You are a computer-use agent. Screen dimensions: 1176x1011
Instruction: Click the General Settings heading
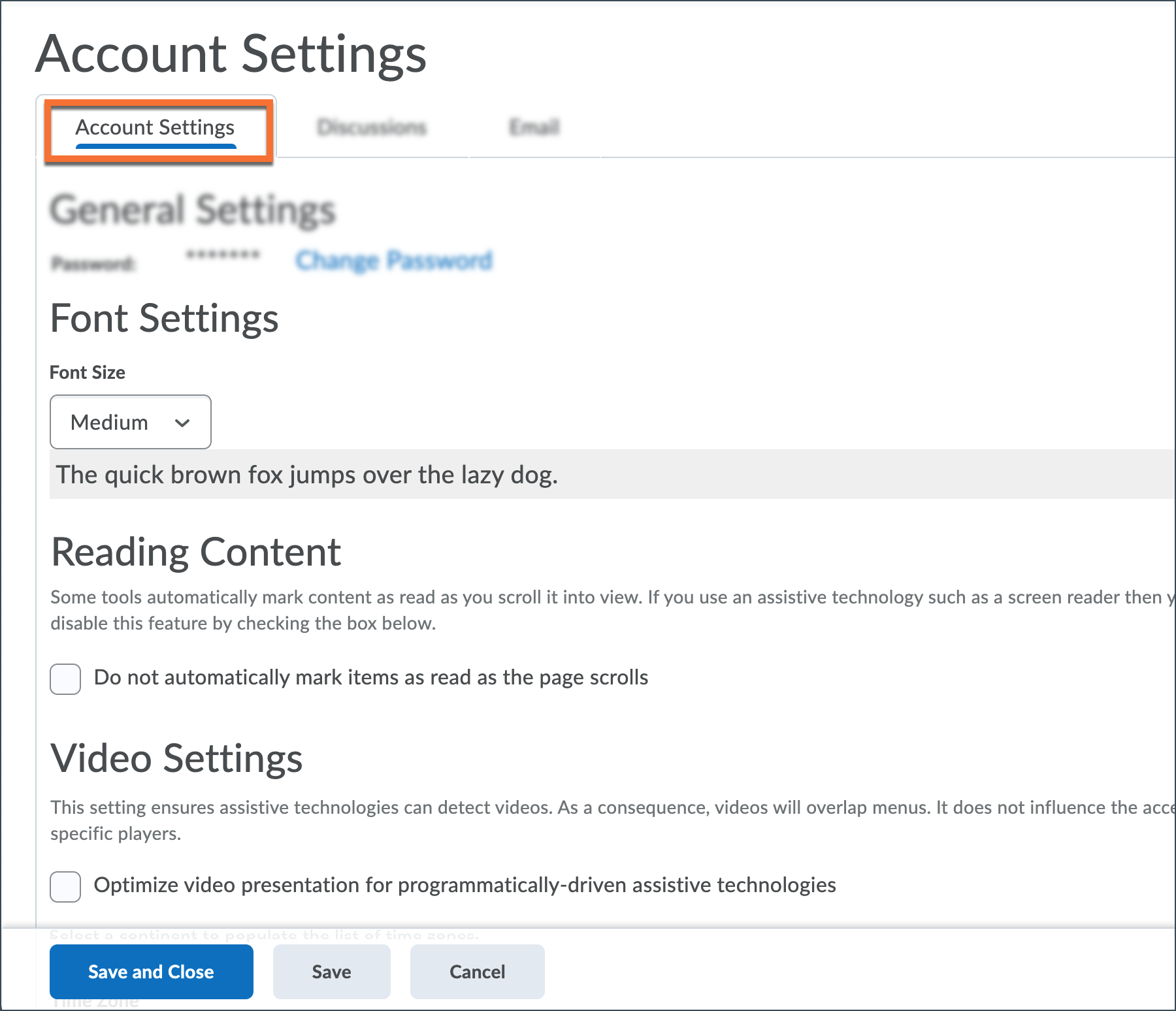(x=193, y=210)
